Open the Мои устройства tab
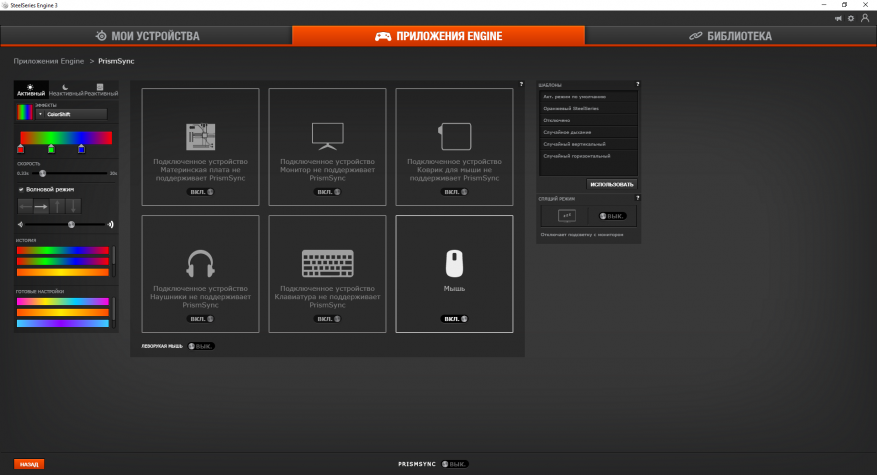The height and width of the screenshot is (475, 877). pos(146,36)
